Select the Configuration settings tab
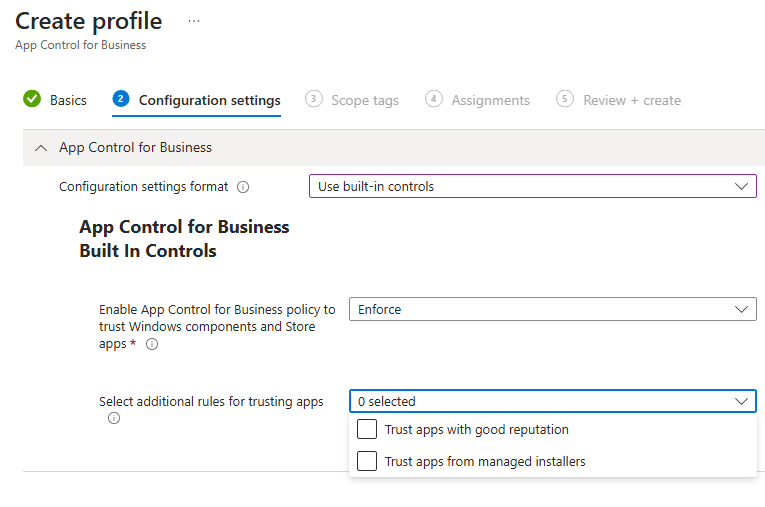 [x=209, y=100]
